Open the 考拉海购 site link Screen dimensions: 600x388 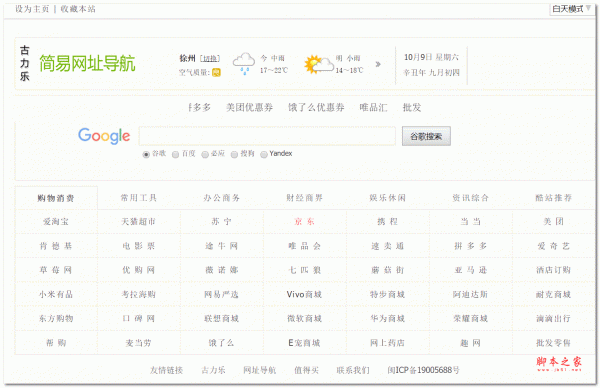click(139, 294)
